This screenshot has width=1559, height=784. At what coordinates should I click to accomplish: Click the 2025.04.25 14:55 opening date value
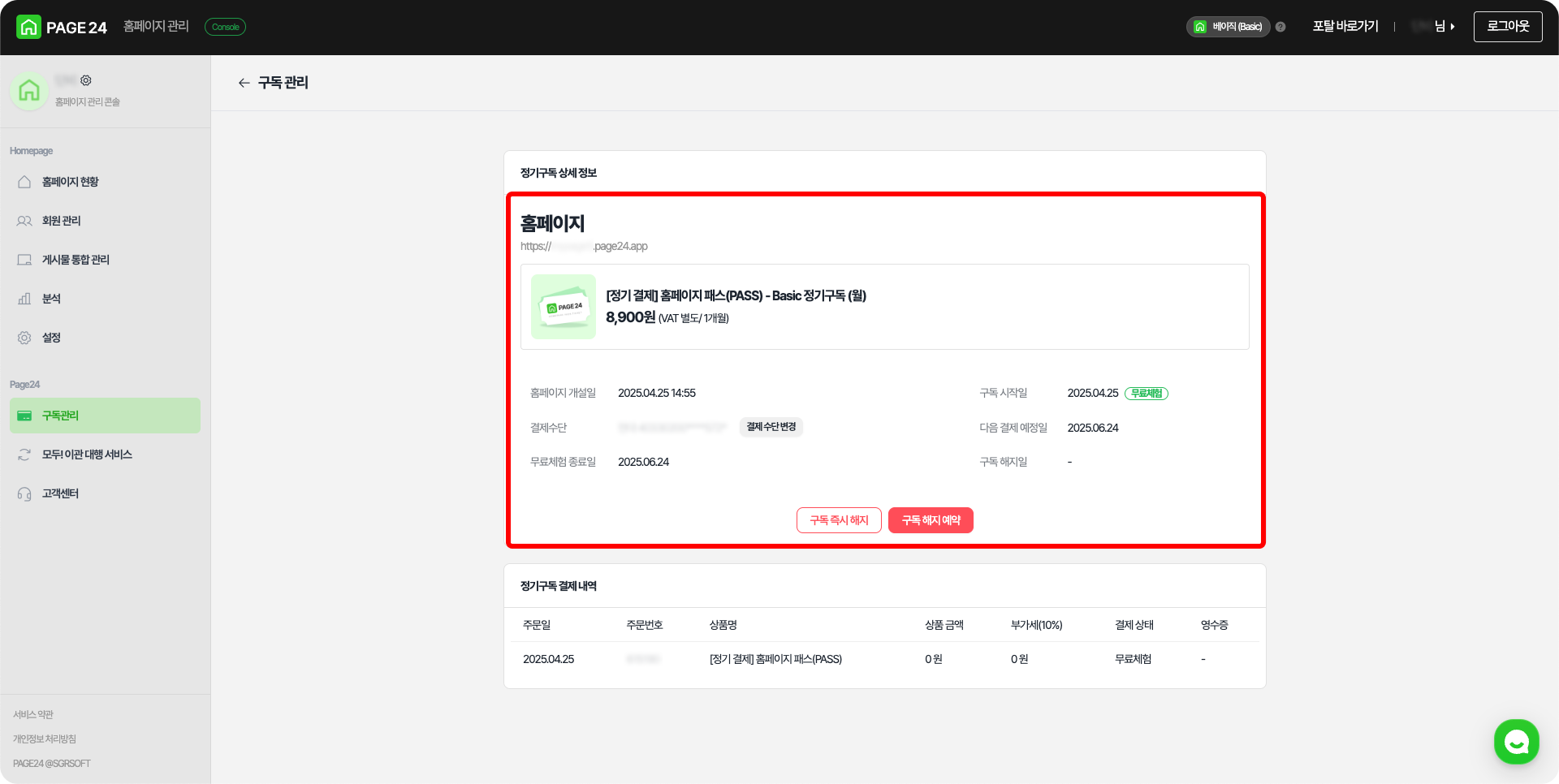[x=657, y=393]
